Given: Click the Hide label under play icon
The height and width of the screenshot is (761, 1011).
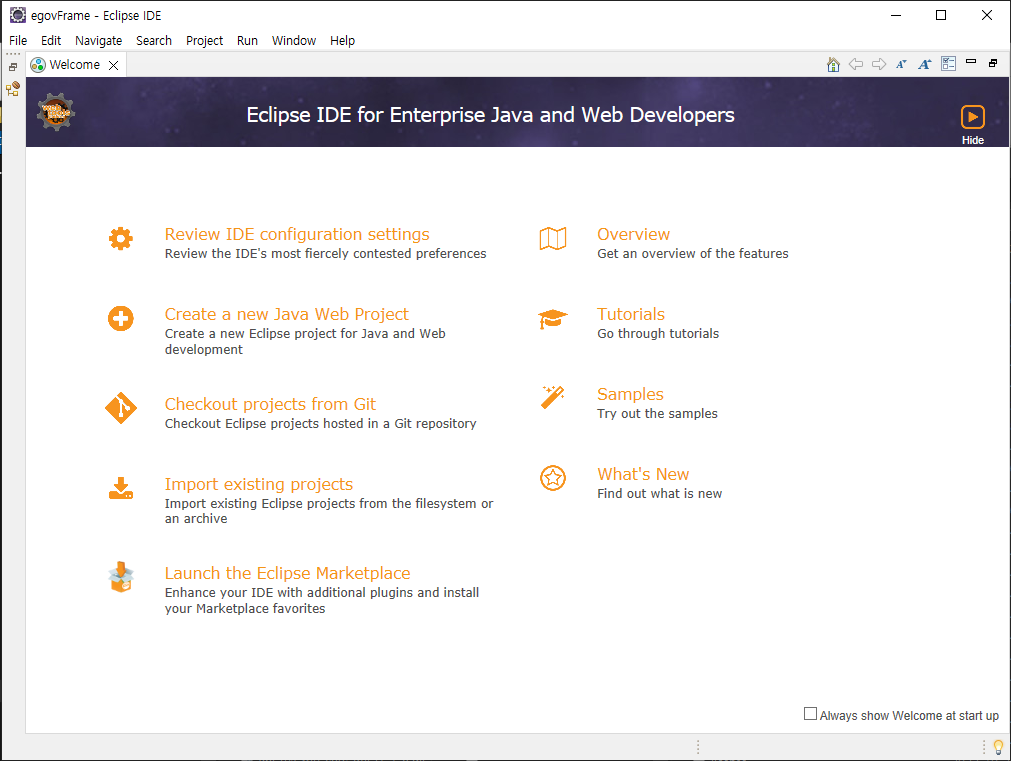Looking at the screenshot, I should point(972,140).
